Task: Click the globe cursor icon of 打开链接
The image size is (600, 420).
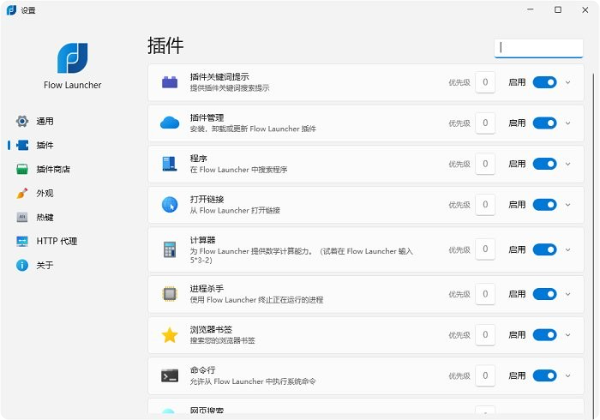Action: coord(170,205)
